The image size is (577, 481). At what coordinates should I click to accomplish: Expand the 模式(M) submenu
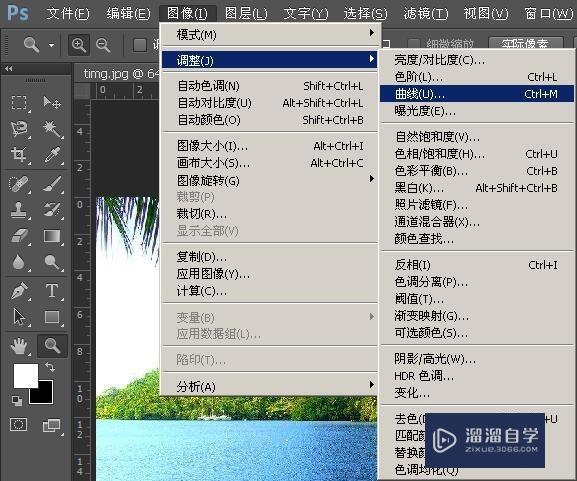[x=270, y=35]
